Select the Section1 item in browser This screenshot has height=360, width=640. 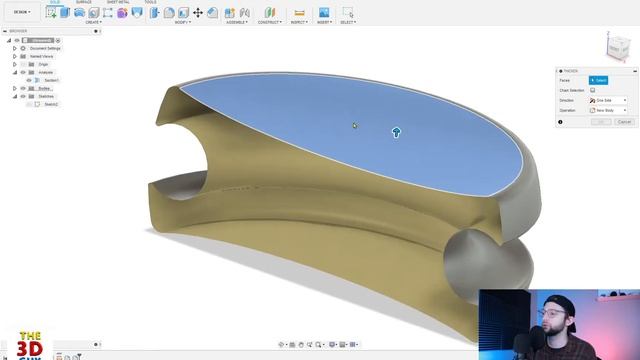(51, 80)
